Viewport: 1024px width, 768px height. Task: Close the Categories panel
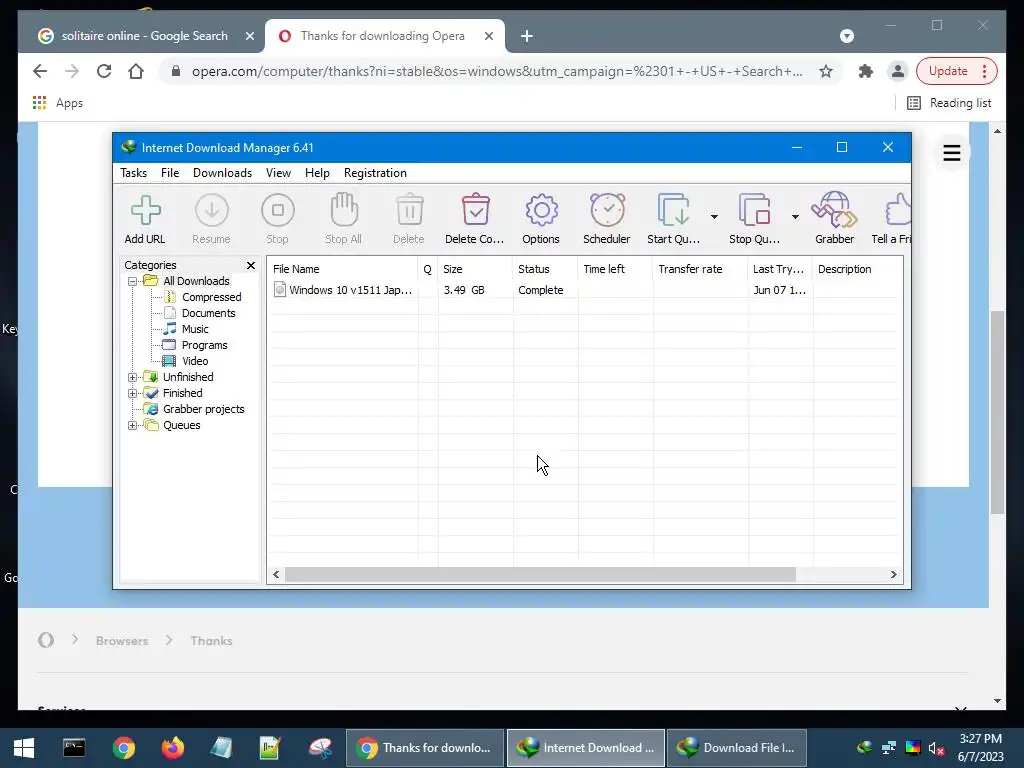pos(251,265)
